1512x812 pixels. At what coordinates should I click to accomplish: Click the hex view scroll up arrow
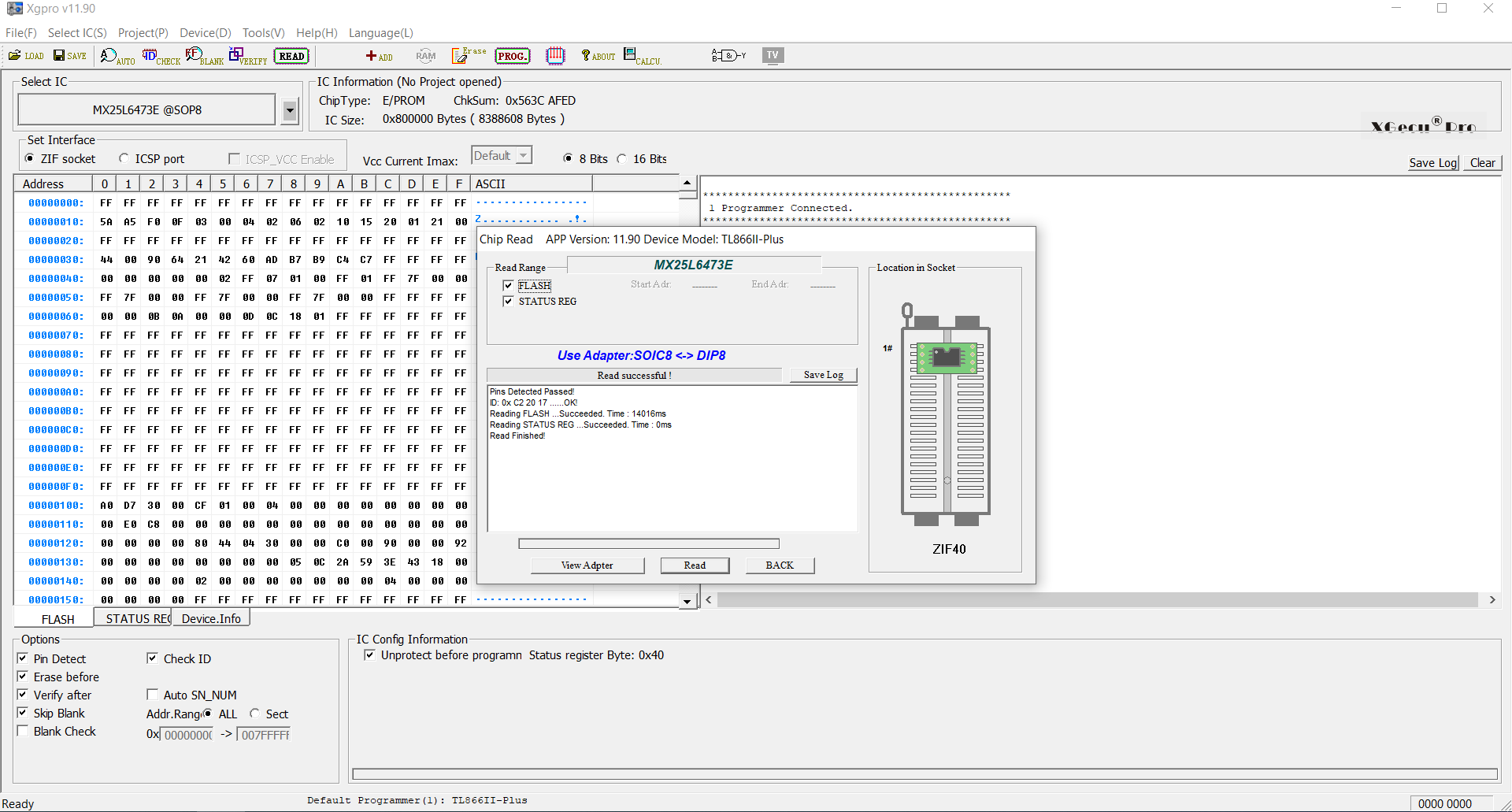point(687,183)
